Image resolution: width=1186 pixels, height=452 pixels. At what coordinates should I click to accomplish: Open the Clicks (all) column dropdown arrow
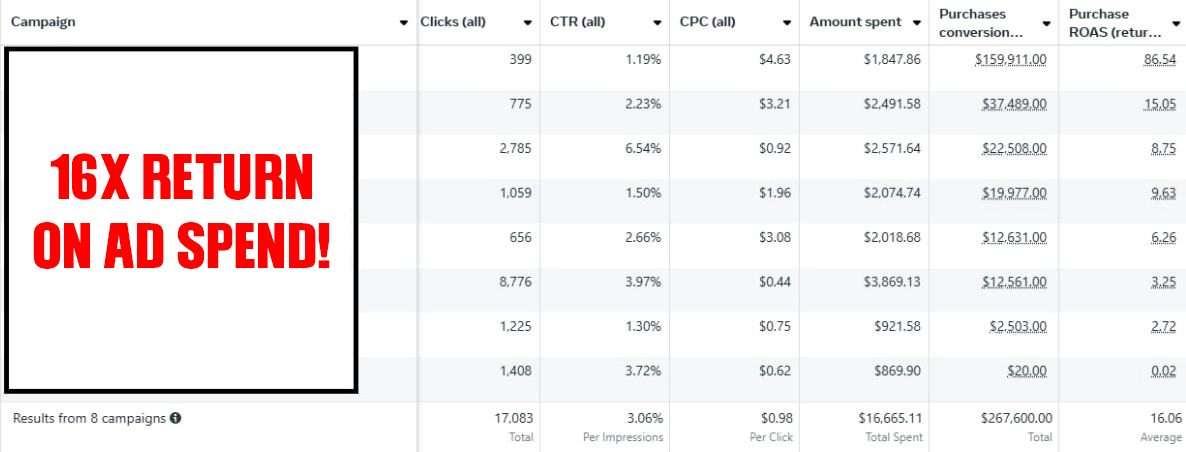click(527, 22)
